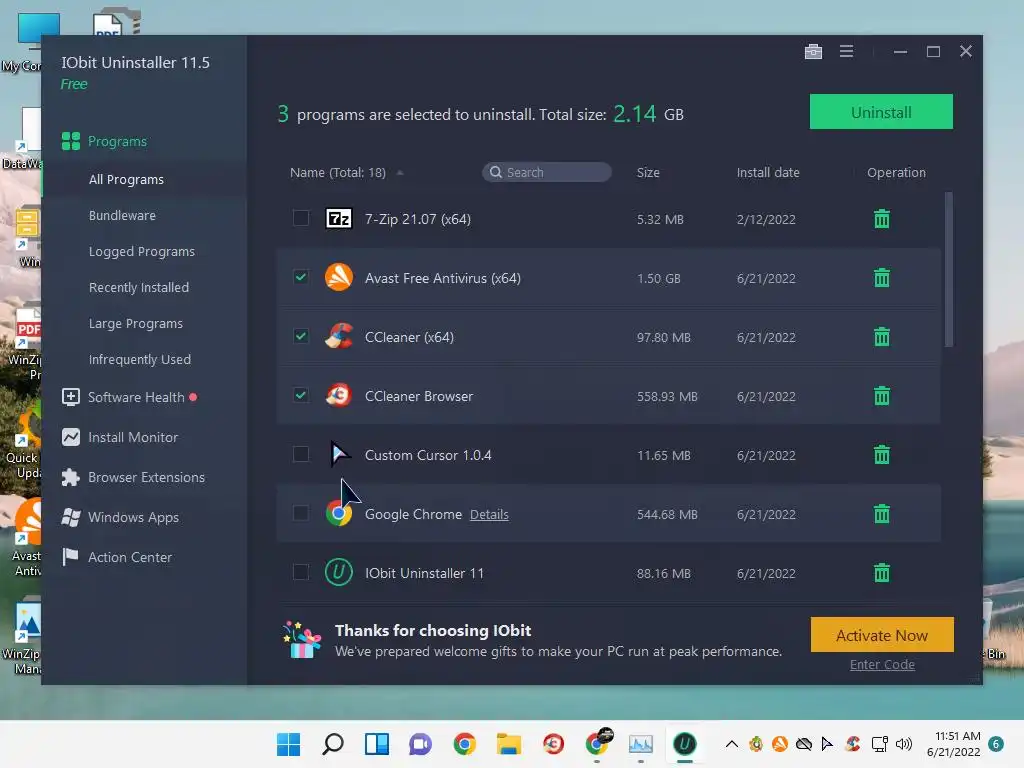Click the IObit Uninstaller program icon in list
Image resolution: width=1024 pixels, height=768 pixels.
click(x=339, y=572)
